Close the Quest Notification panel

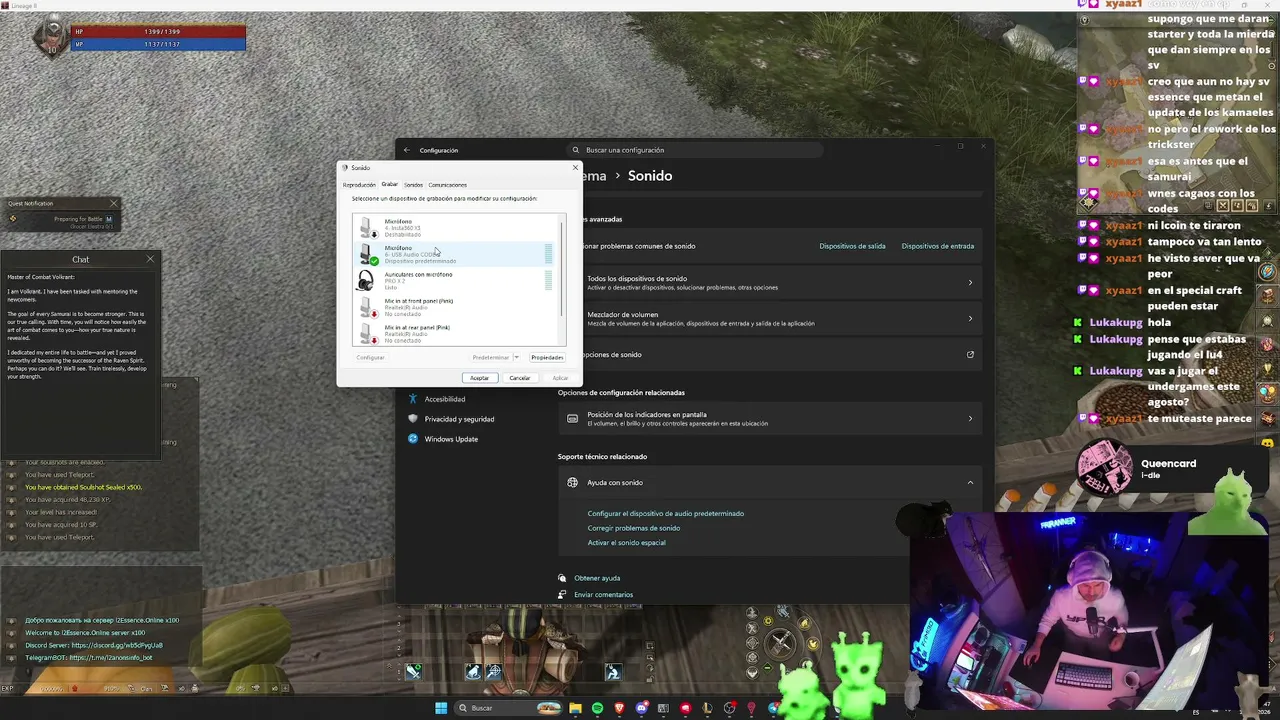coord(113,203)
